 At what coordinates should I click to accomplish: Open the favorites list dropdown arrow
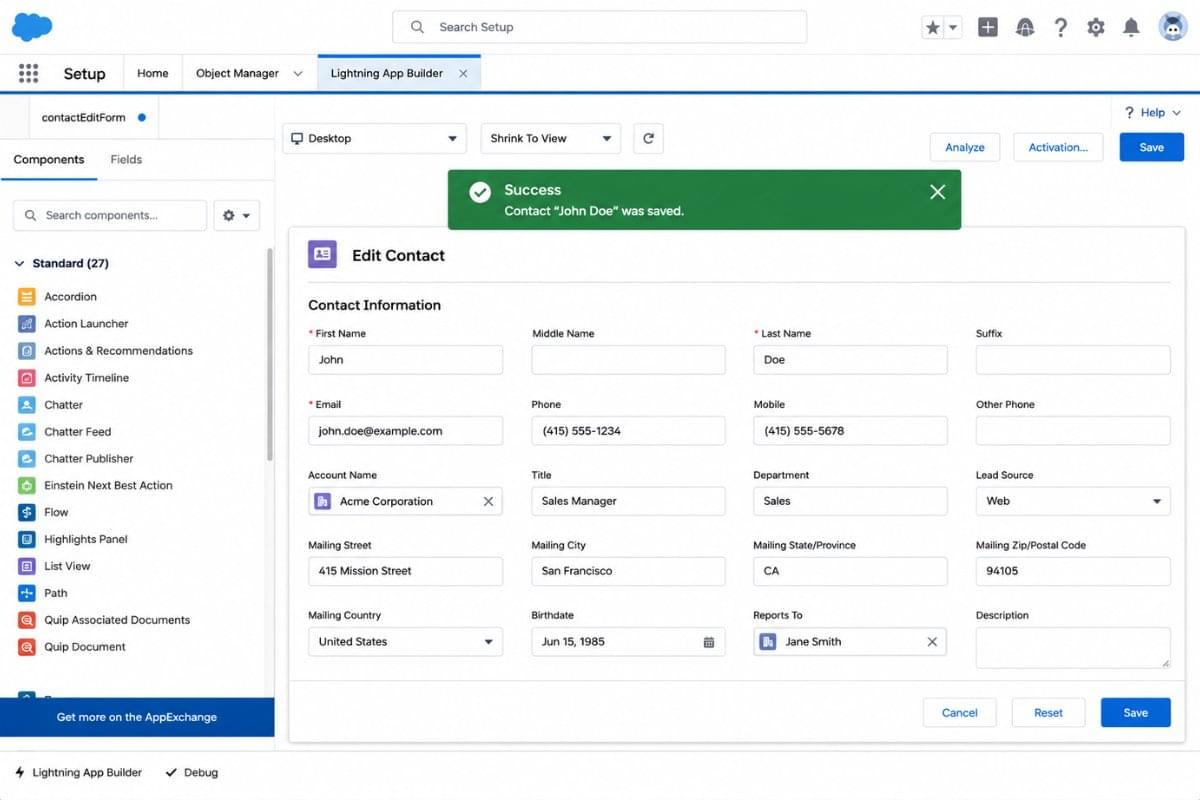pos(953,28)
